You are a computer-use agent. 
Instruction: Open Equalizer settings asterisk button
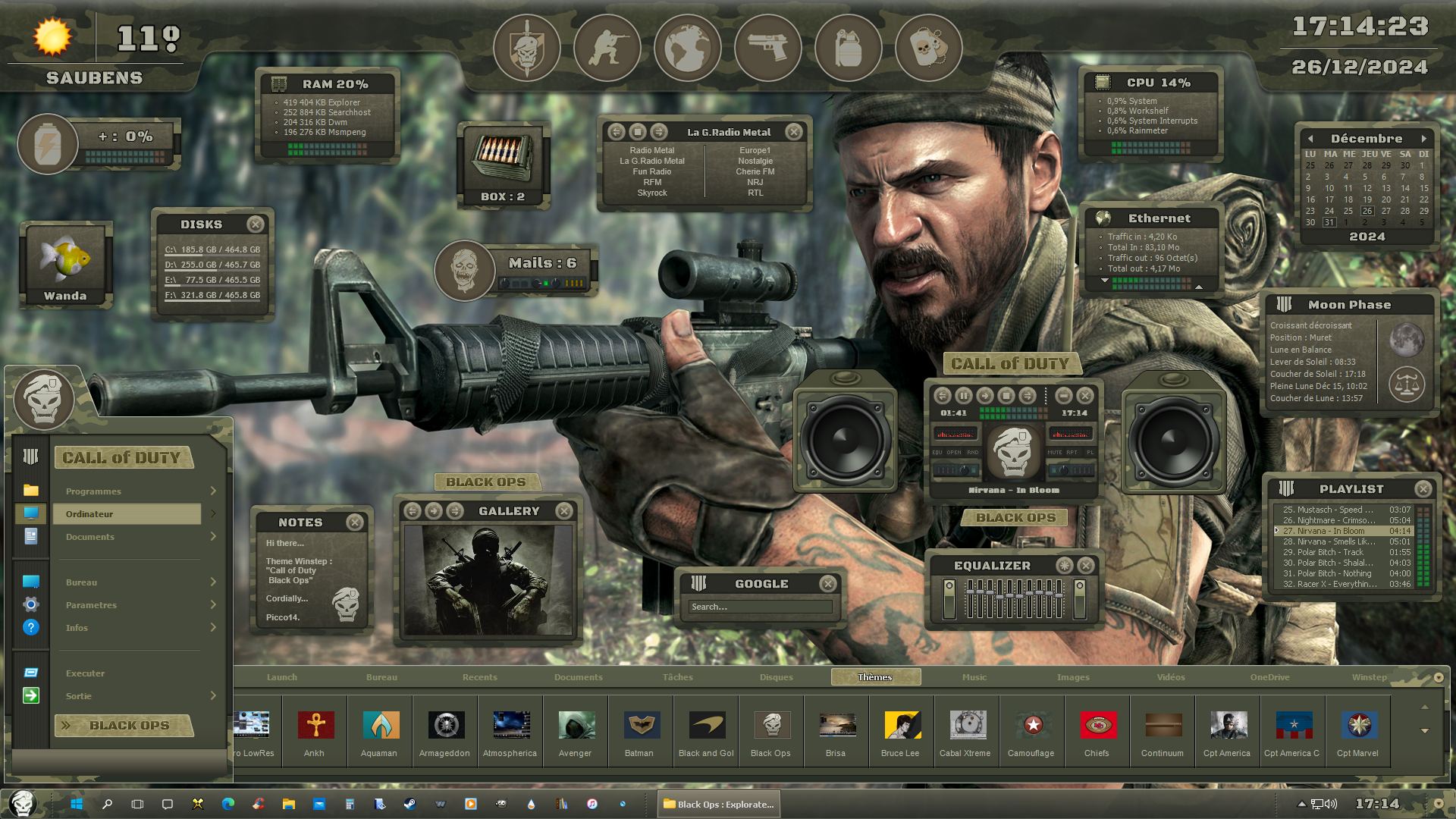point(1065,566)
